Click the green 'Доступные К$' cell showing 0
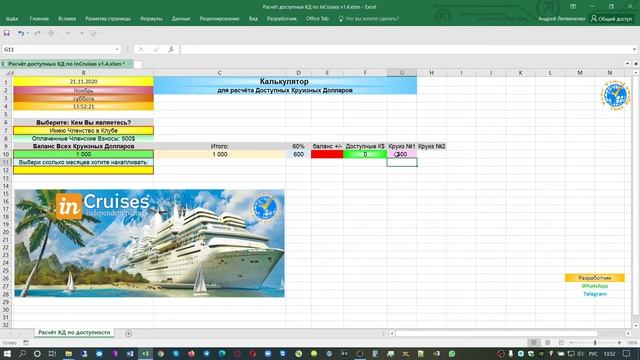Image resolution: width=640 pixels, height=360 pixels. [x=365, y=154]
